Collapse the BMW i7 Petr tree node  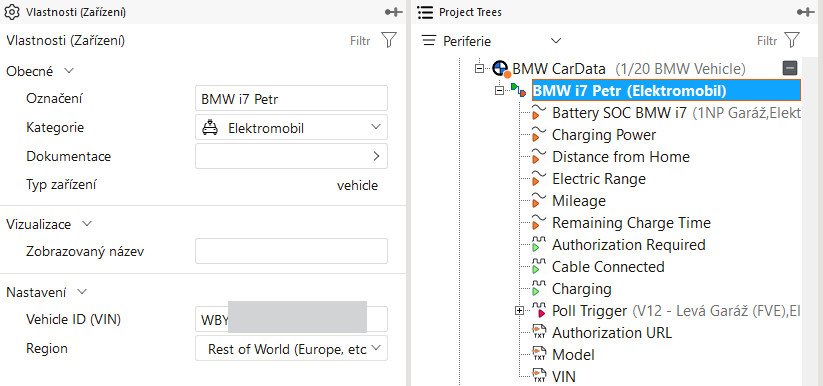pos(499,91)
